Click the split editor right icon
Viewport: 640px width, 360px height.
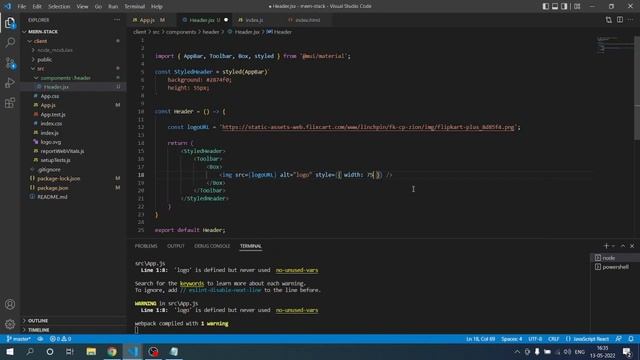tap(620, 20)
